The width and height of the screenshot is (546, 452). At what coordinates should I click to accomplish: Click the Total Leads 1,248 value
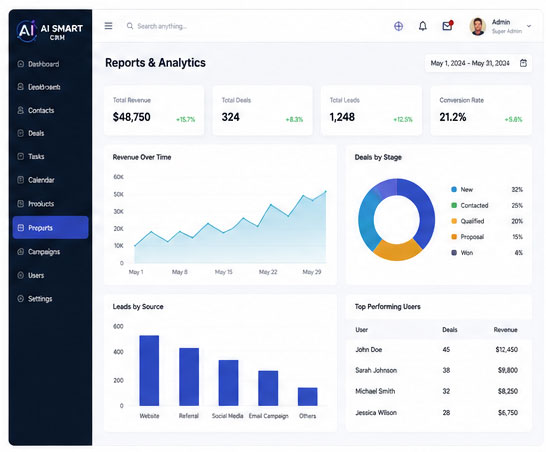point(342,117)
